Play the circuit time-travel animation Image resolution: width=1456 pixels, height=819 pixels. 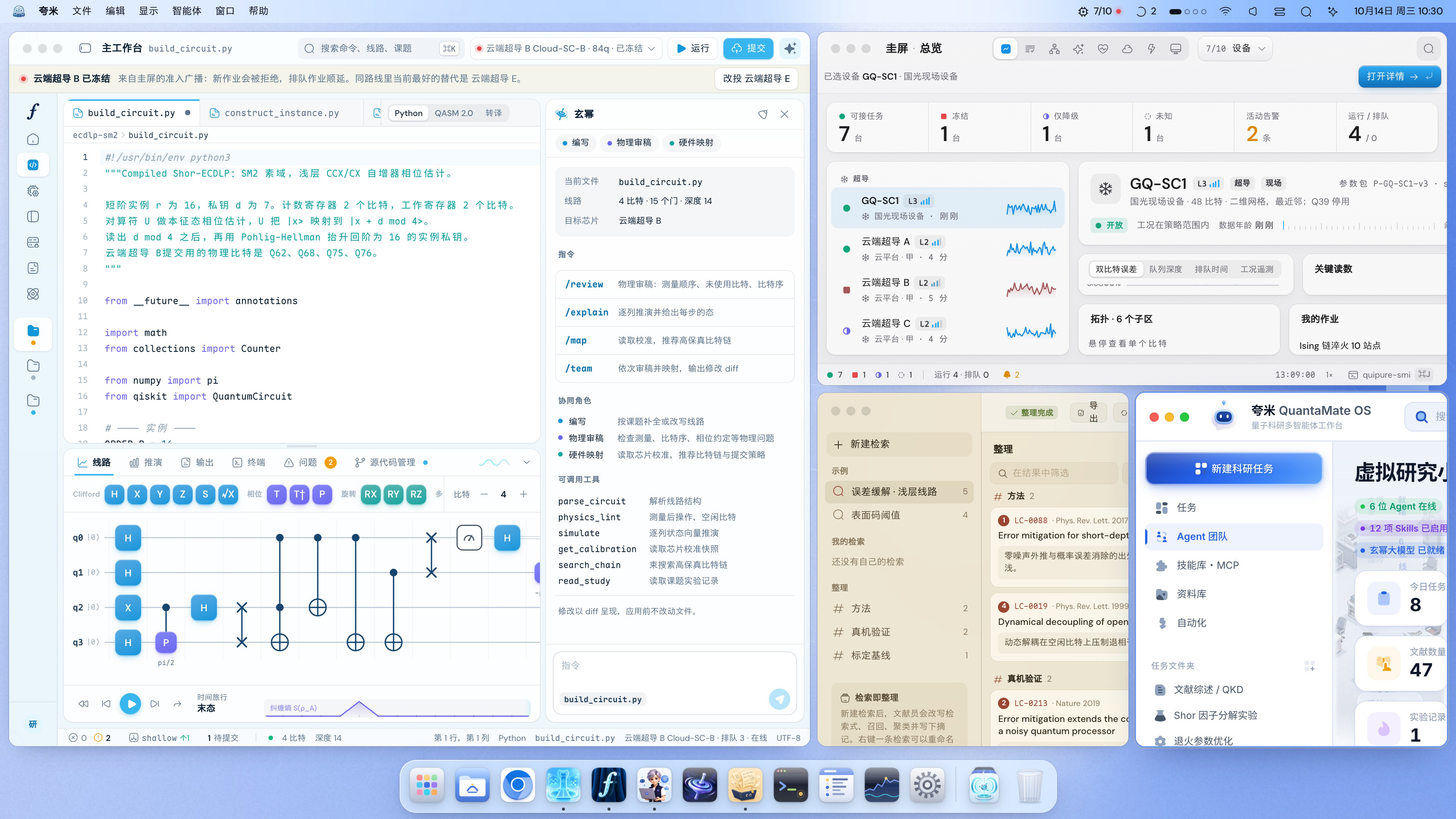point(130,704)
